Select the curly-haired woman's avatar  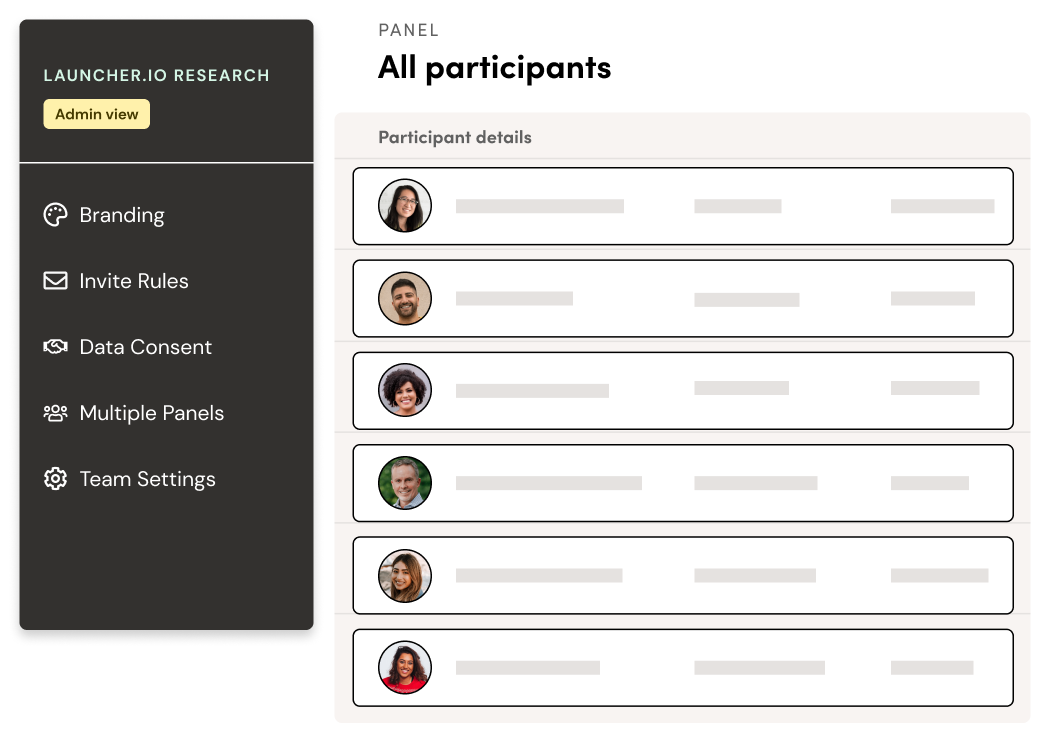tap(404, 390)
